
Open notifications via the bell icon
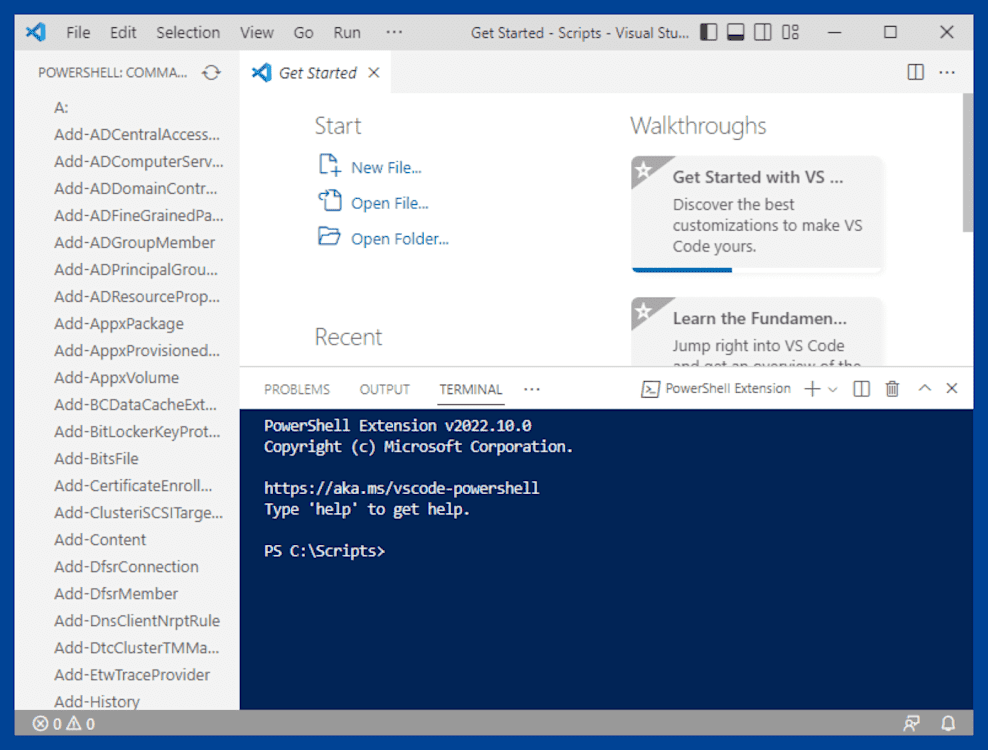point(946,723)
